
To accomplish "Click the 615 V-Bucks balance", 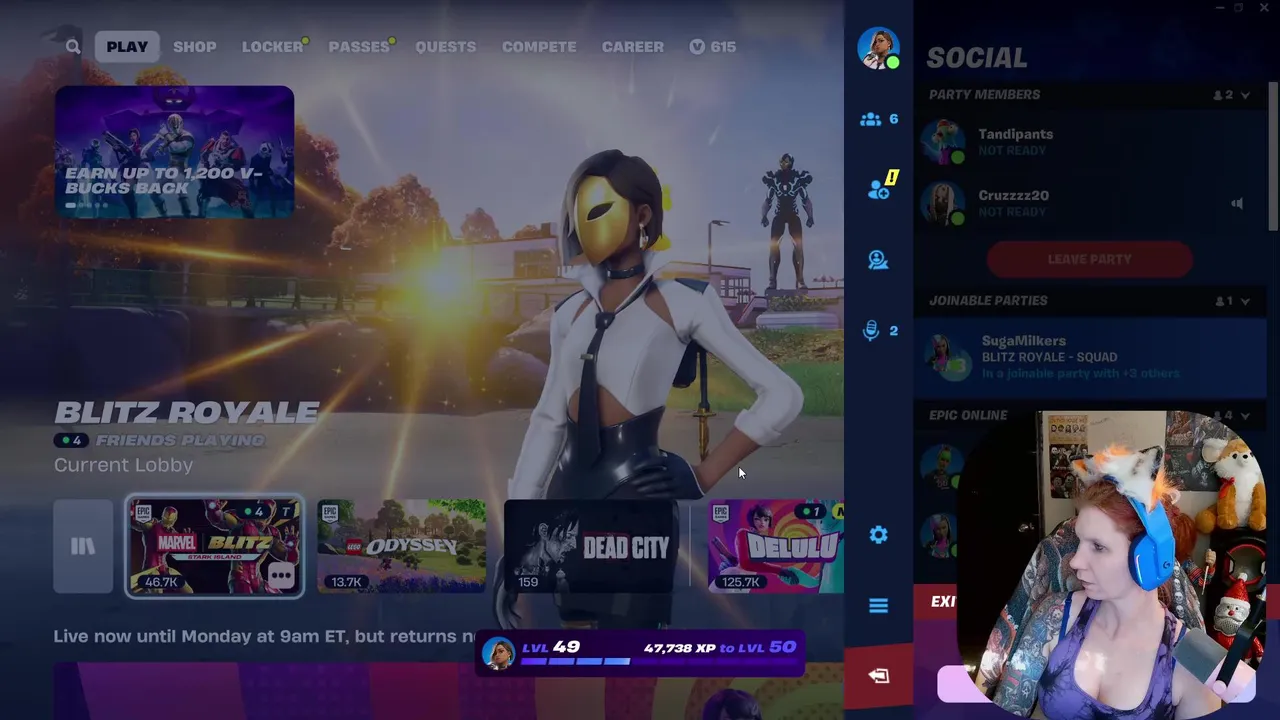I will 713,47.
